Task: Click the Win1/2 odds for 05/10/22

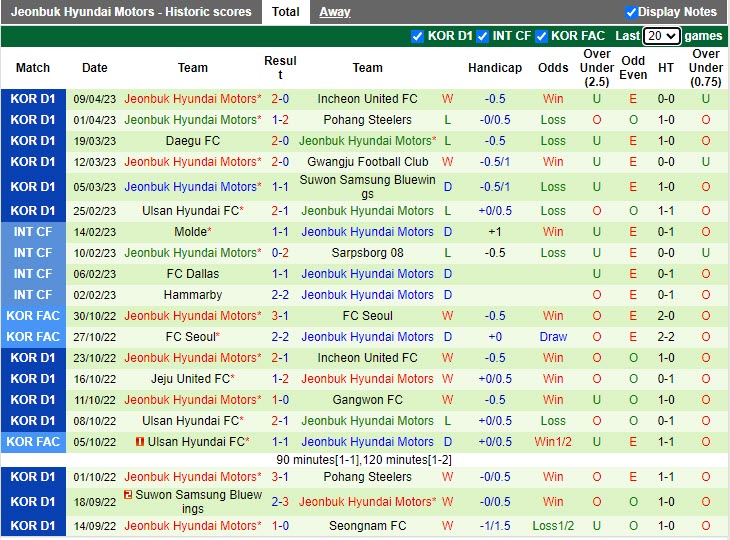Action: (x=553, y=441)
